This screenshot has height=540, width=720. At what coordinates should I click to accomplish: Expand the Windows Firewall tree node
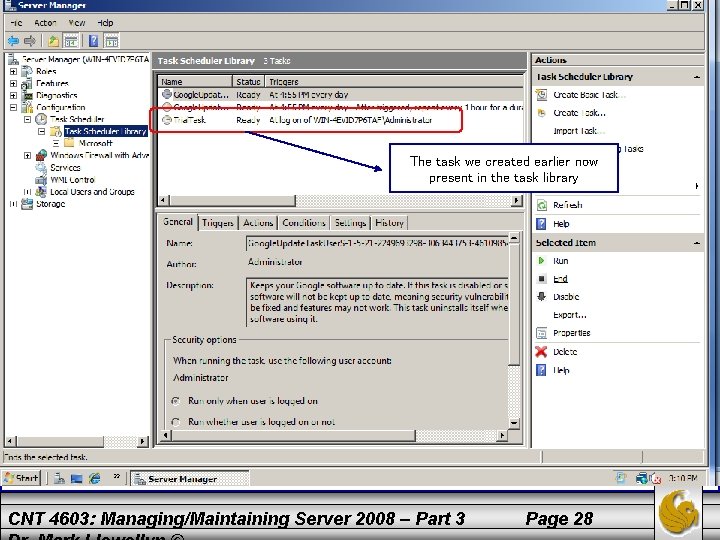click(x=27, y=156)
